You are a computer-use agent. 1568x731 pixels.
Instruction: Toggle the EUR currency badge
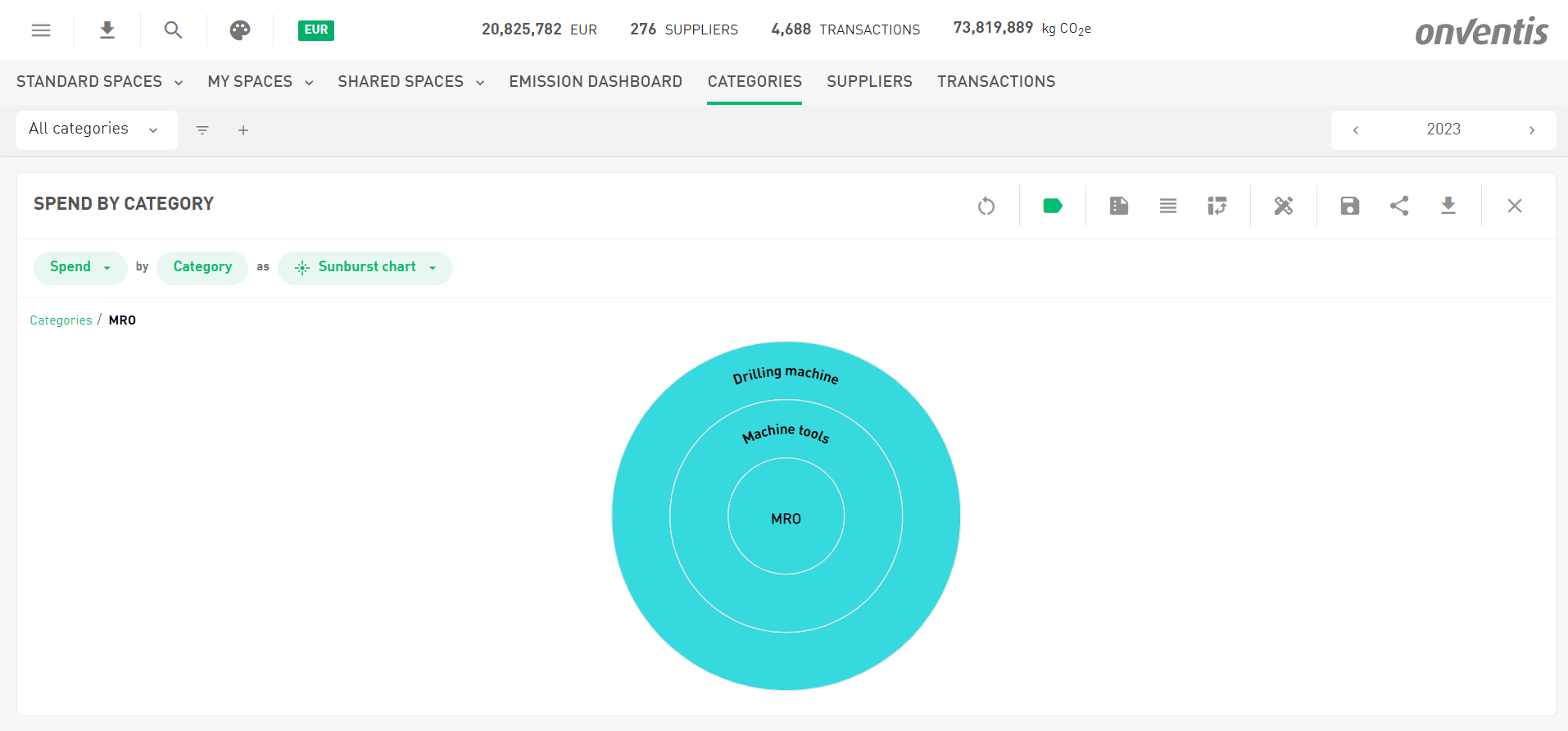coord(316,30)
